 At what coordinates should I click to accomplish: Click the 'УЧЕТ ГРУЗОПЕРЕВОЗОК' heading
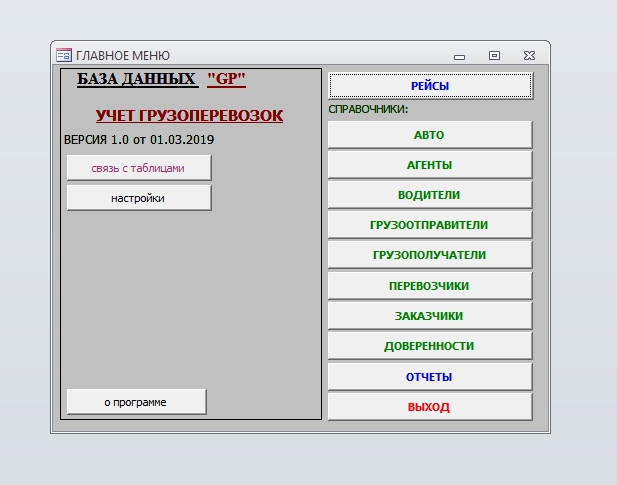[x=189, y=116]
